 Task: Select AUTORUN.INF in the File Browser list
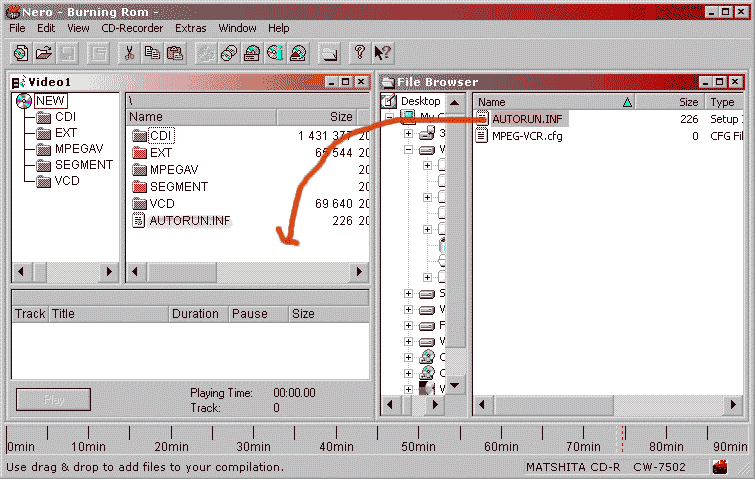point(527,119)
